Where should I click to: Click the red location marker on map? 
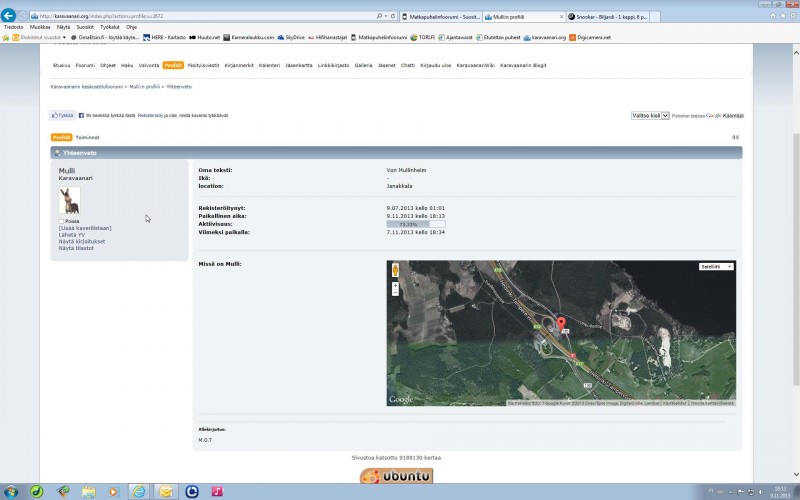point(561,324)
